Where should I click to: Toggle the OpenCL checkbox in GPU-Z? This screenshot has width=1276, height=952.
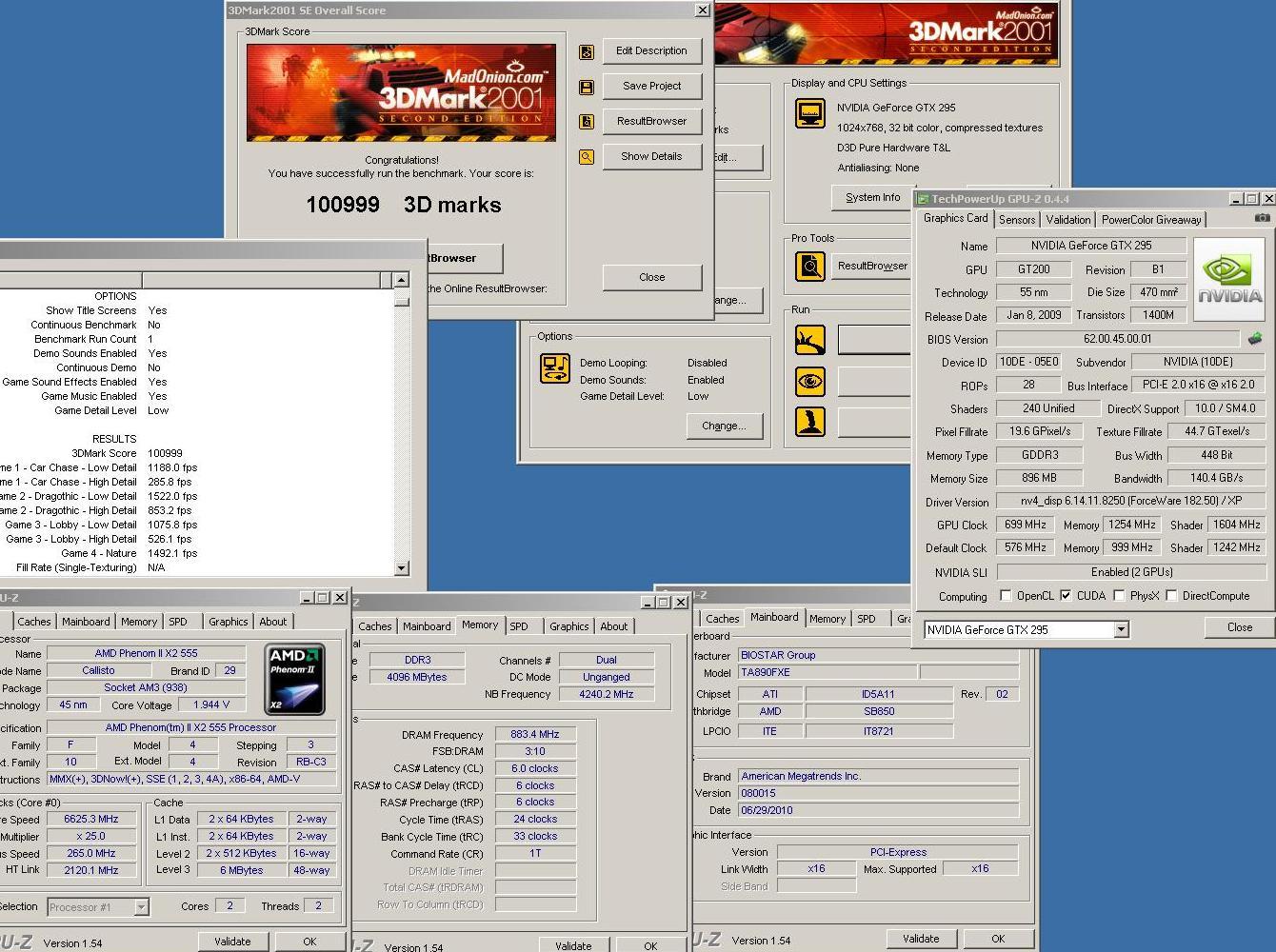point(1006,596)
